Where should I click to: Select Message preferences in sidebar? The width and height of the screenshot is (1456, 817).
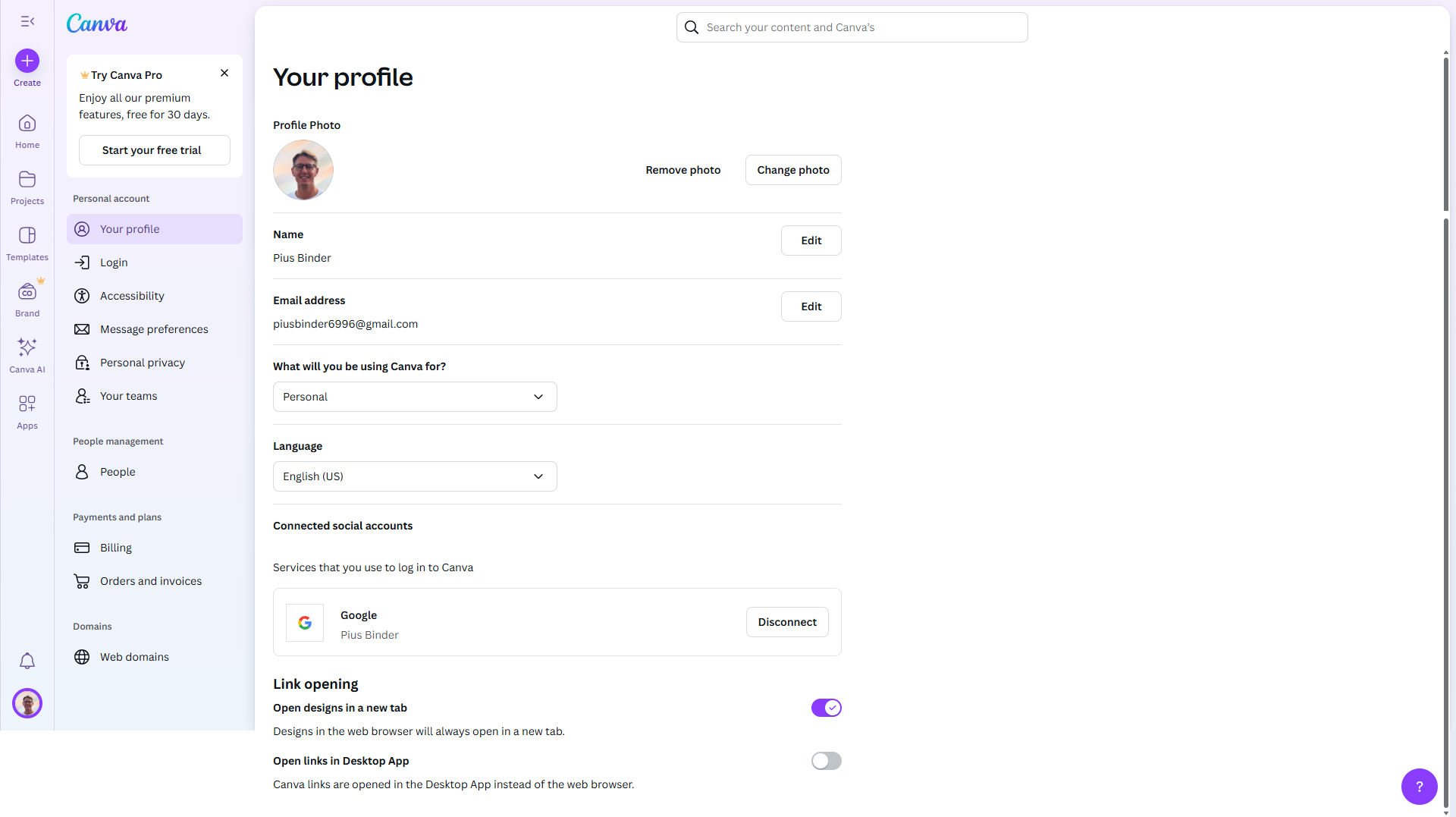pos(154,329)
